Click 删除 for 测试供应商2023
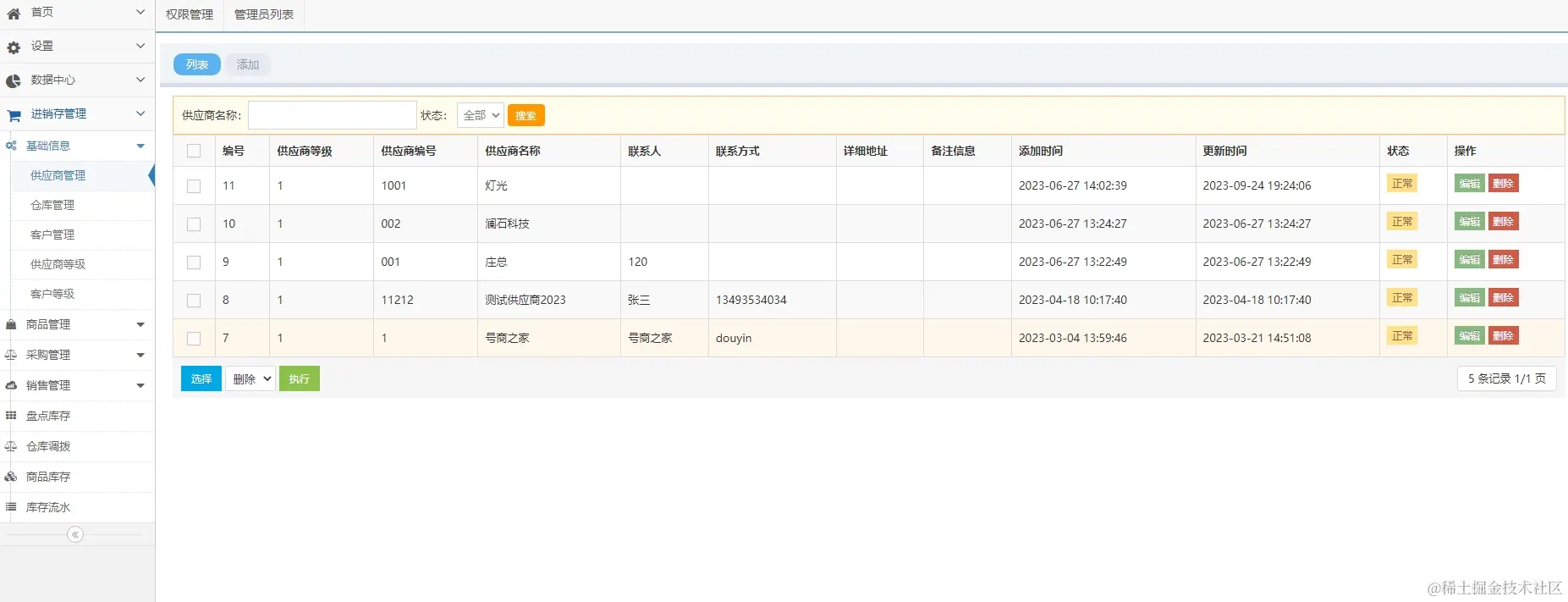The width and height of the screenshot is (1568, 602). point(1504,298)
